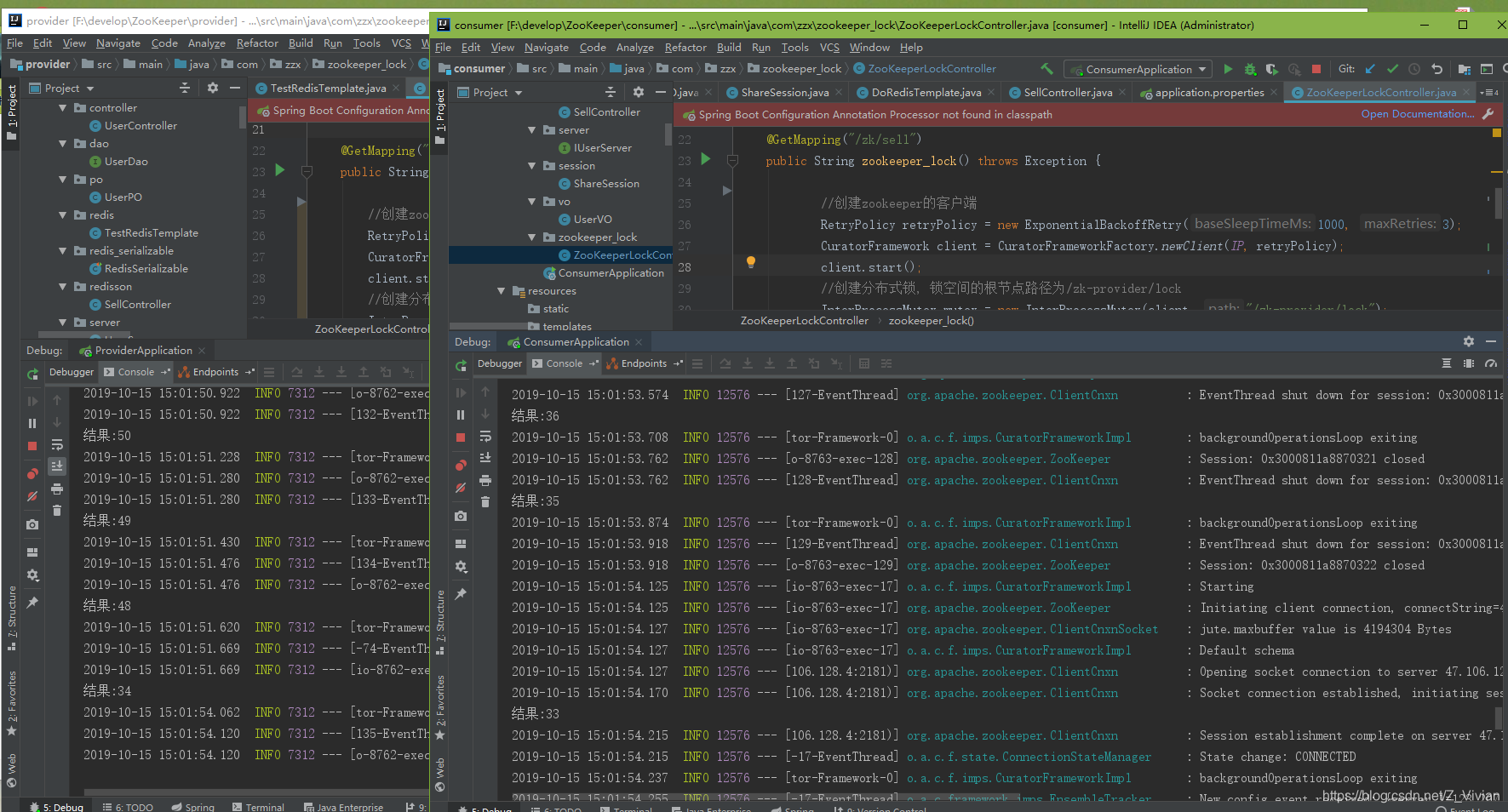Screen dimensions: 1508x812
Task: Clear consumer console with trash icon
Action: 485,502
